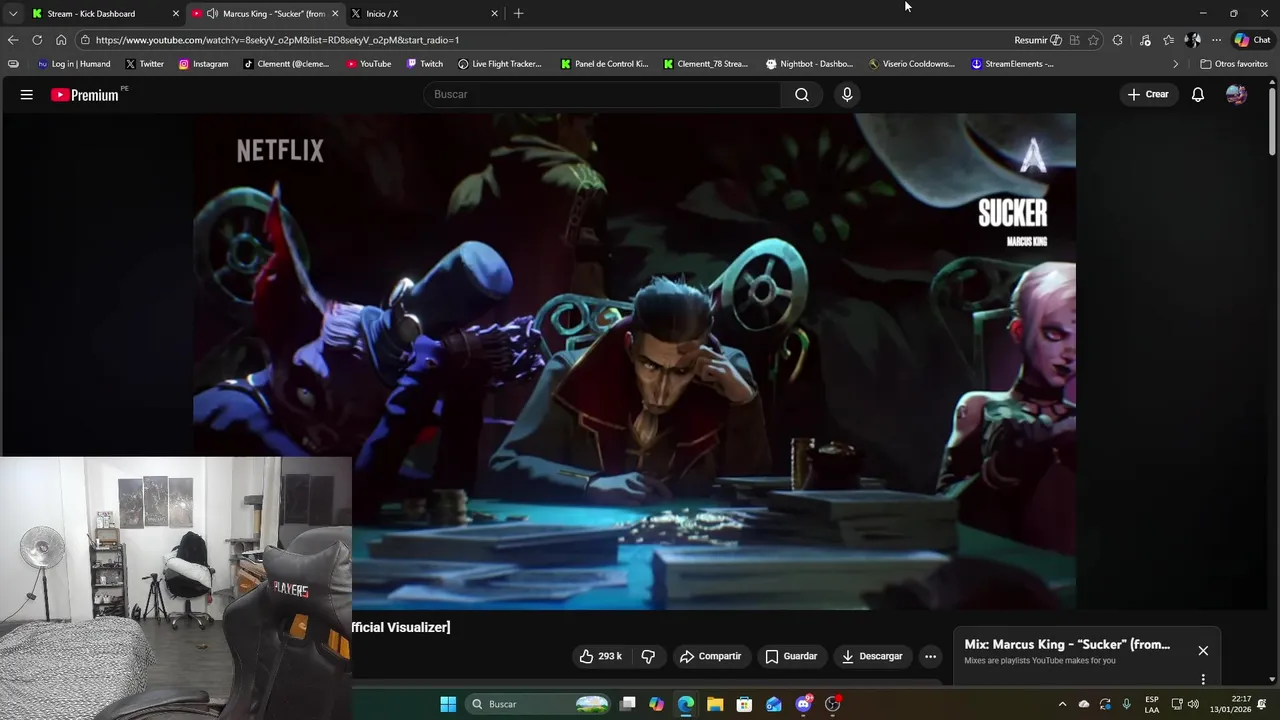Open Copilot Chat in Edge
This screenshot has width=1280, height=720.
(x=1252, y=40)
